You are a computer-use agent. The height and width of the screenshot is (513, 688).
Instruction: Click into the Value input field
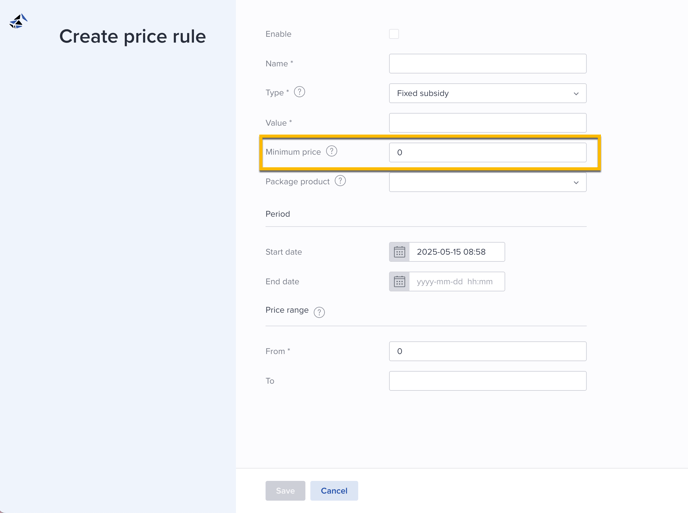[487, 123]
